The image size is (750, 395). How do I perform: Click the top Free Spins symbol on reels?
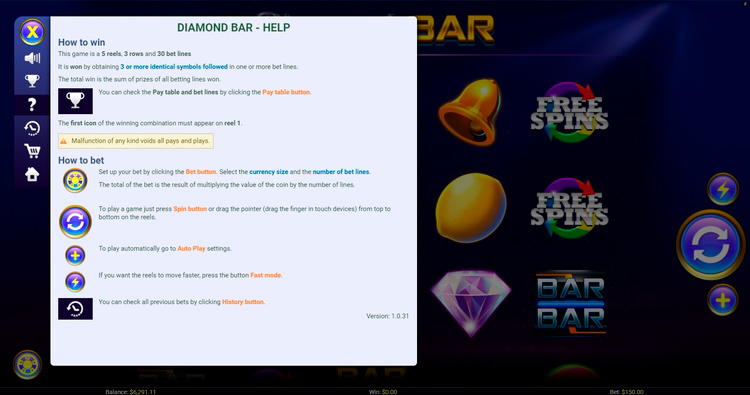569,113
